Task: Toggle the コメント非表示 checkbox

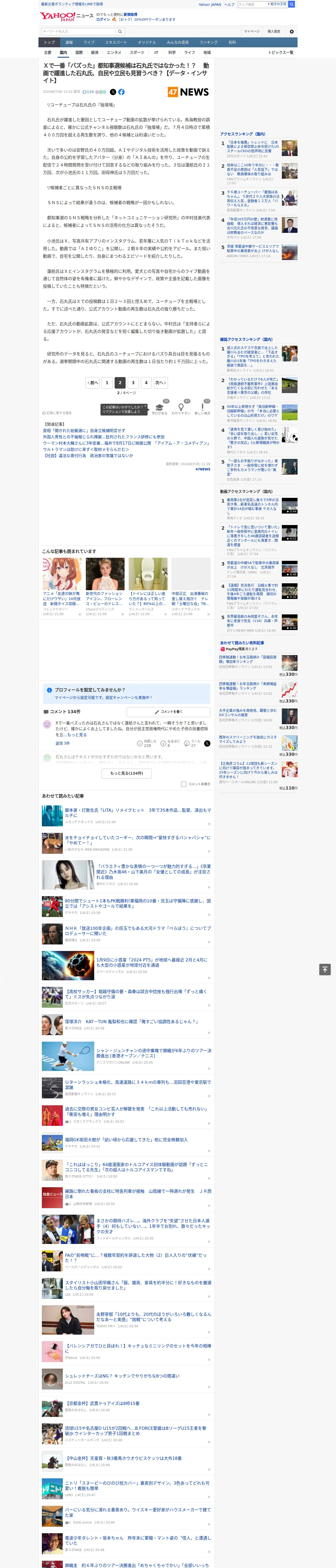Action: click(x=183, y=784)
